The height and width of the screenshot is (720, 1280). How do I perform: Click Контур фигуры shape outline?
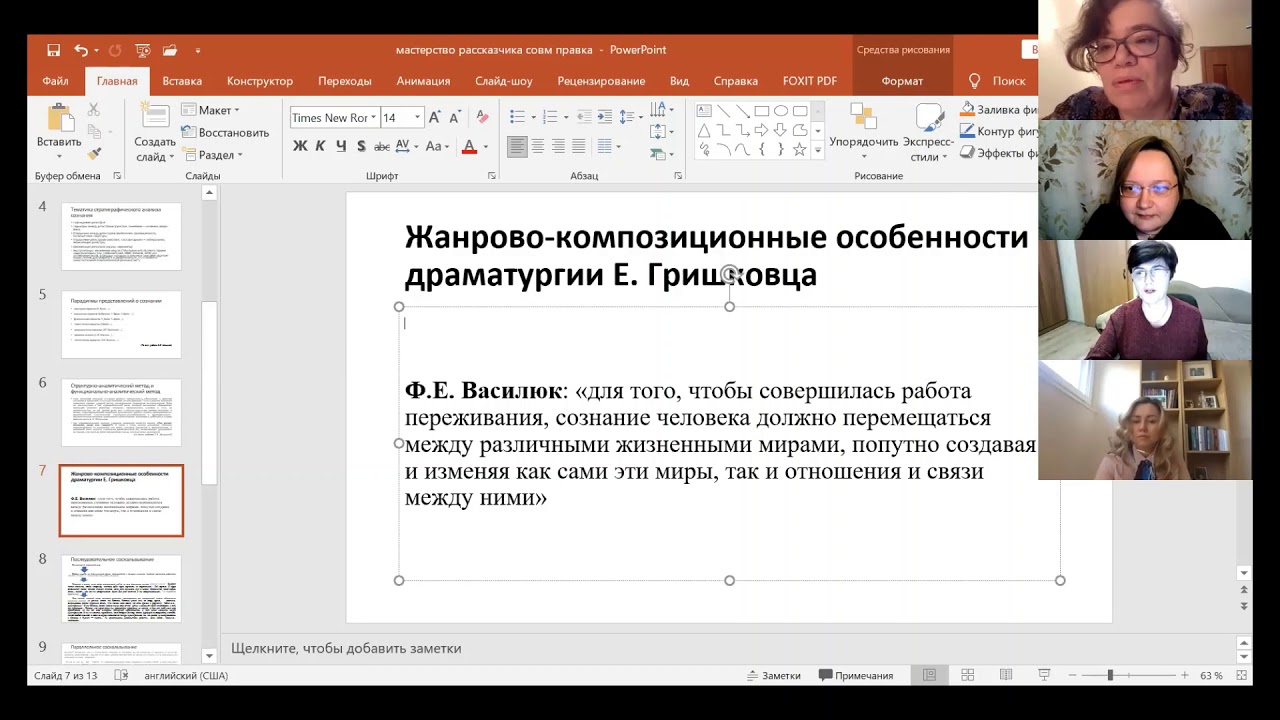pyautogui.click(x=998, y=131)
